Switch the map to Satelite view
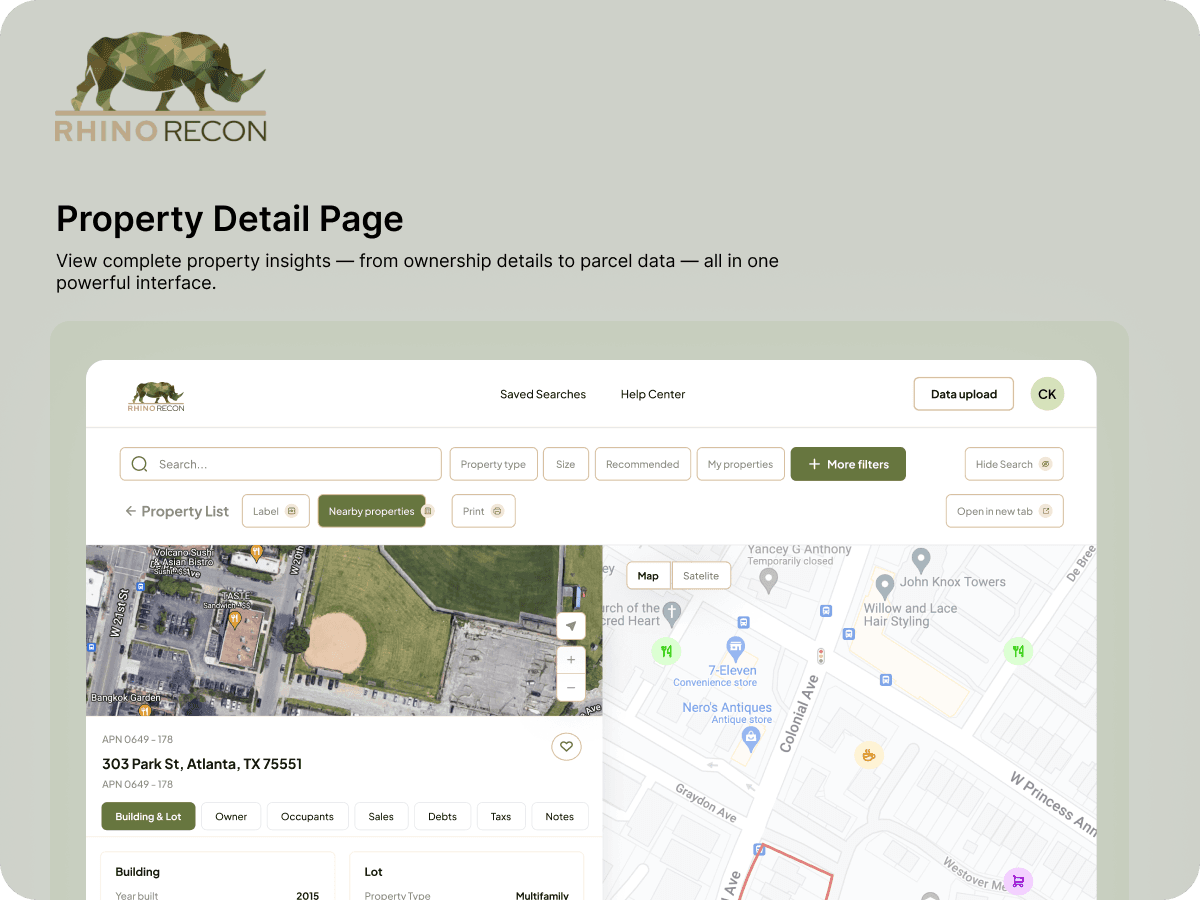This screenshot has height=900, width=1200. tap(701, 576)
